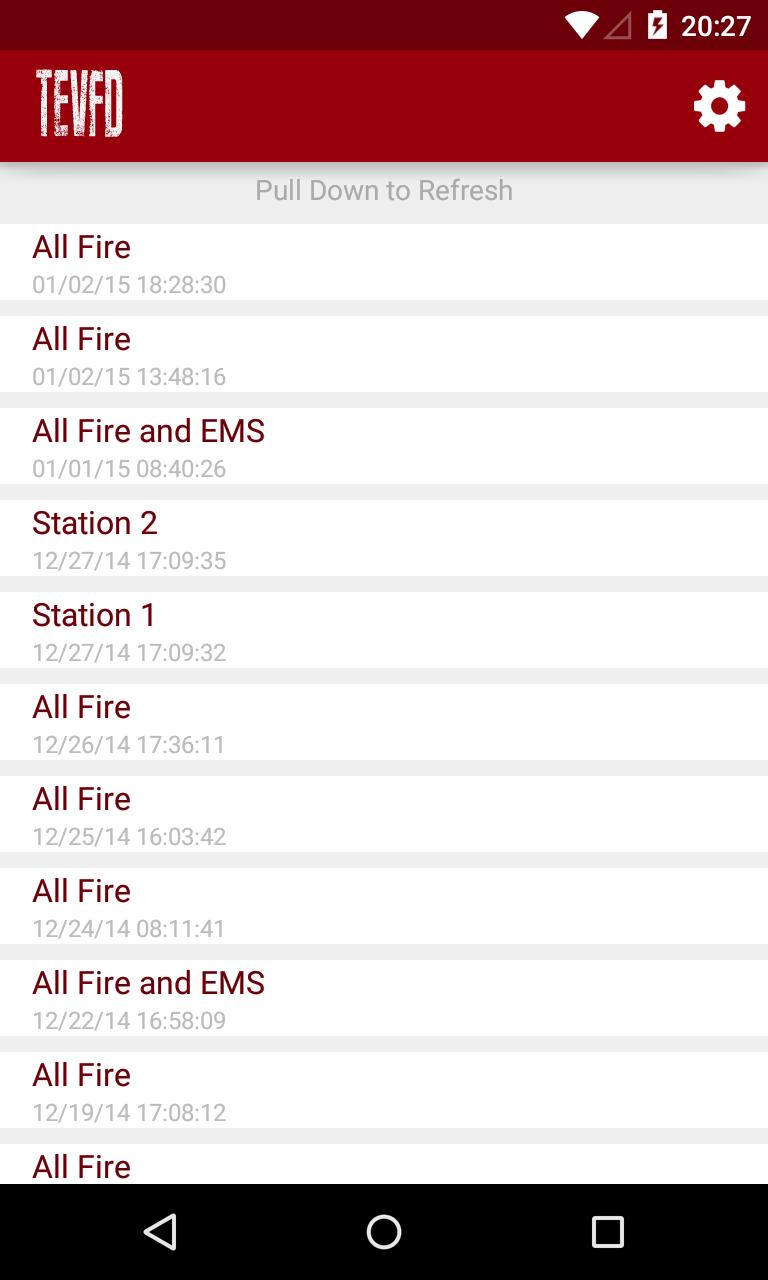The image size is (768, 1280).
Task: Open All Fire and EMS alert 12/22/14
Action: point(384,998)
